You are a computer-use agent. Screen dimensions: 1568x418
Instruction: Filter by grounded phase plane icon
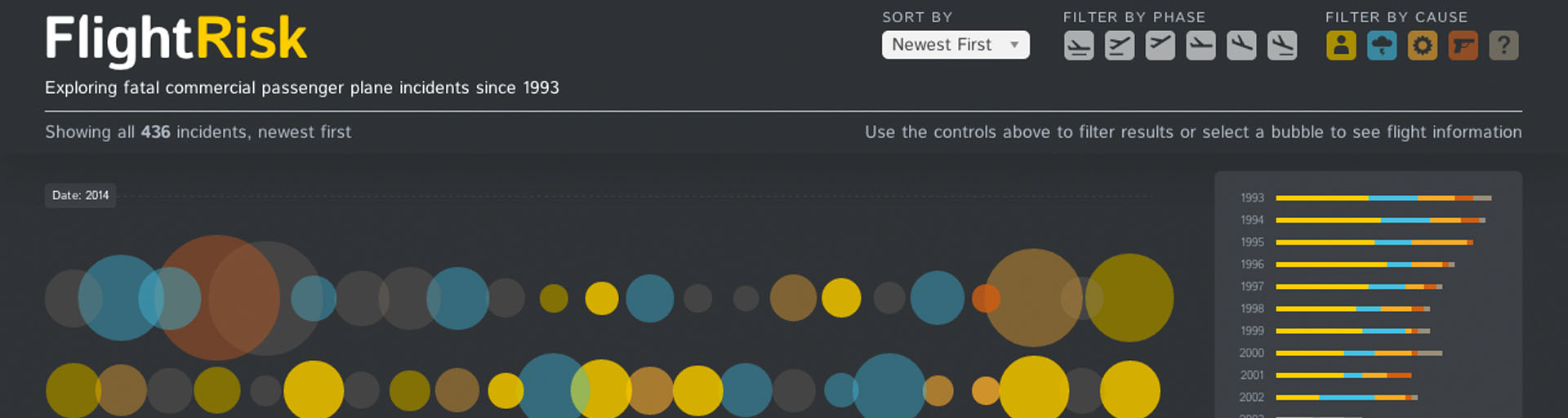[1079, 46]
